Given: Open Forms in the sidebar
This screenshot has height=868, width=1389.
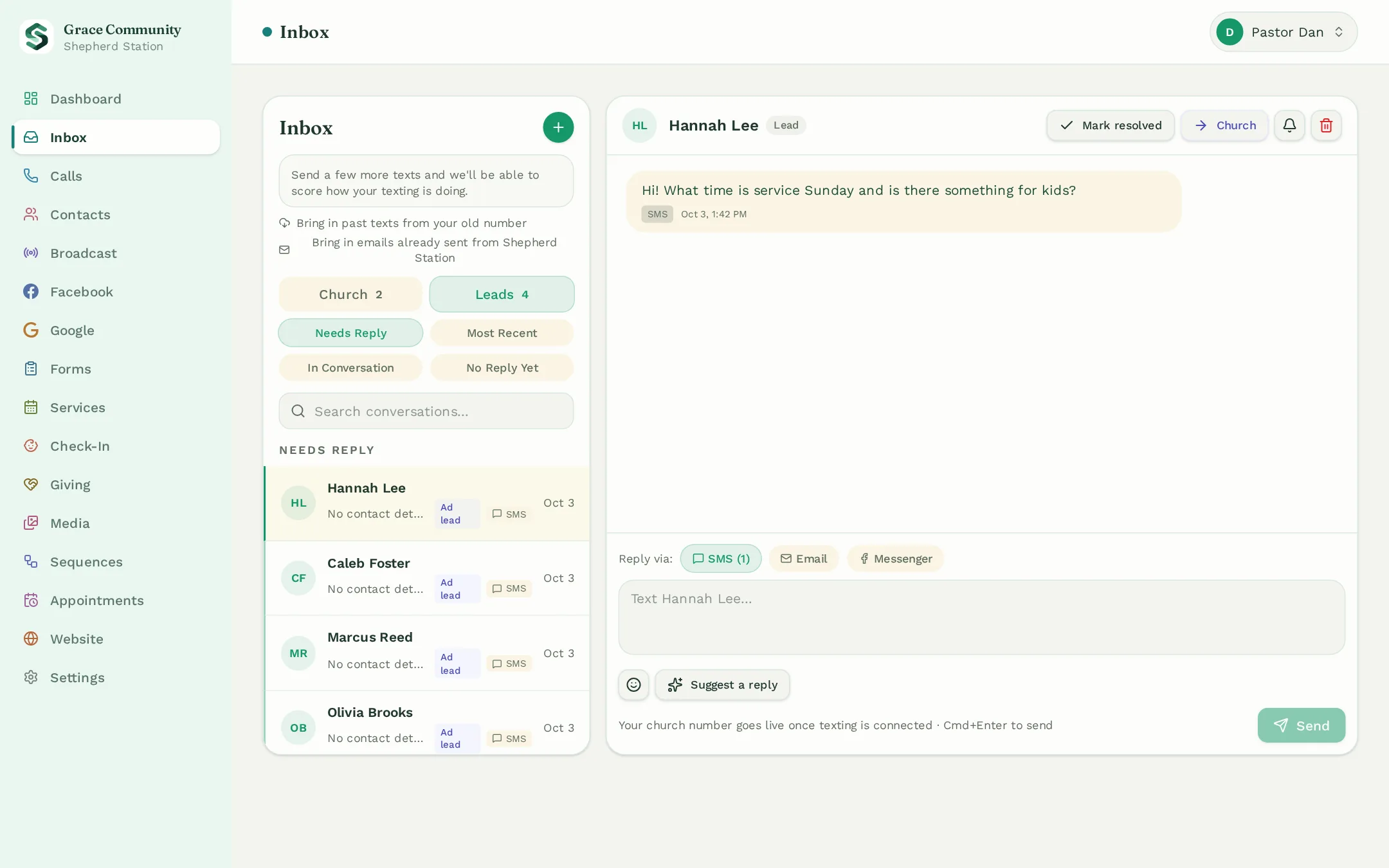Looking at the screenshot, I should click(116, 368).
